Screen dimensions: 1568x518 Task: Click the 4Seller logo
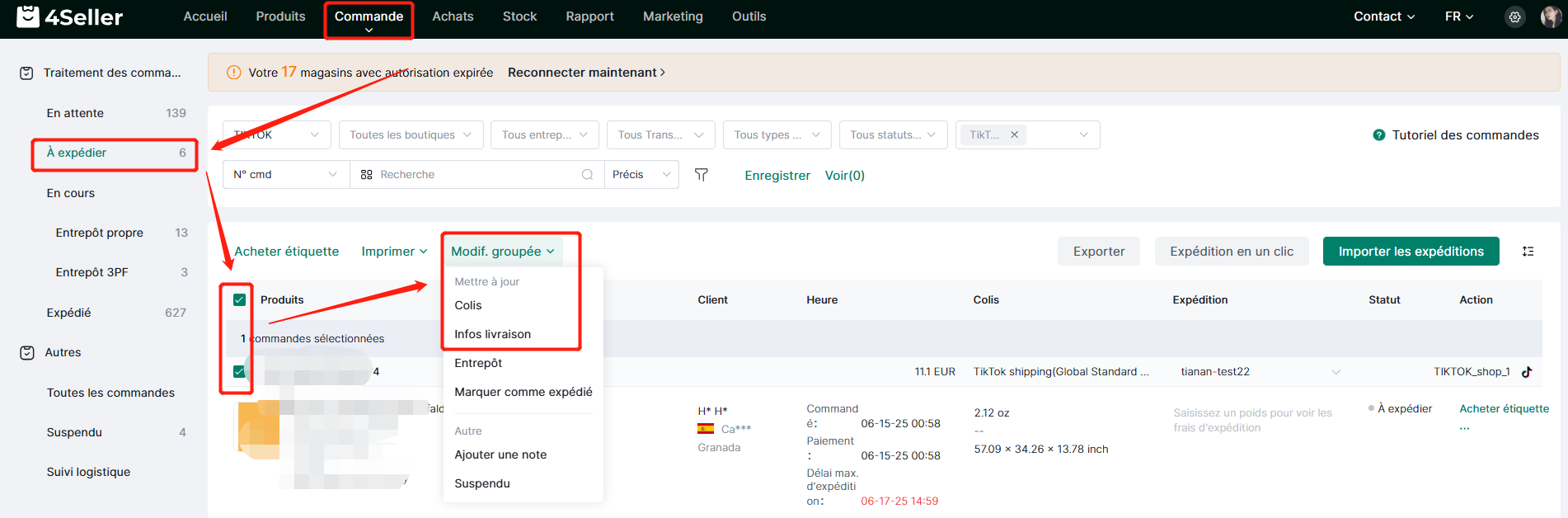click(x=69, y=16)
